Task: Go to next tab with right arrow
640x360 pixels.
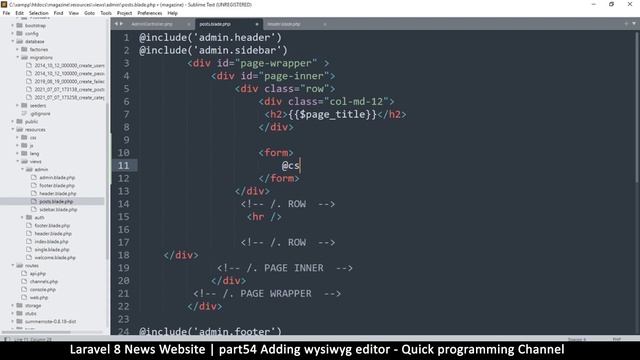Action: click(x=121, y=24)
